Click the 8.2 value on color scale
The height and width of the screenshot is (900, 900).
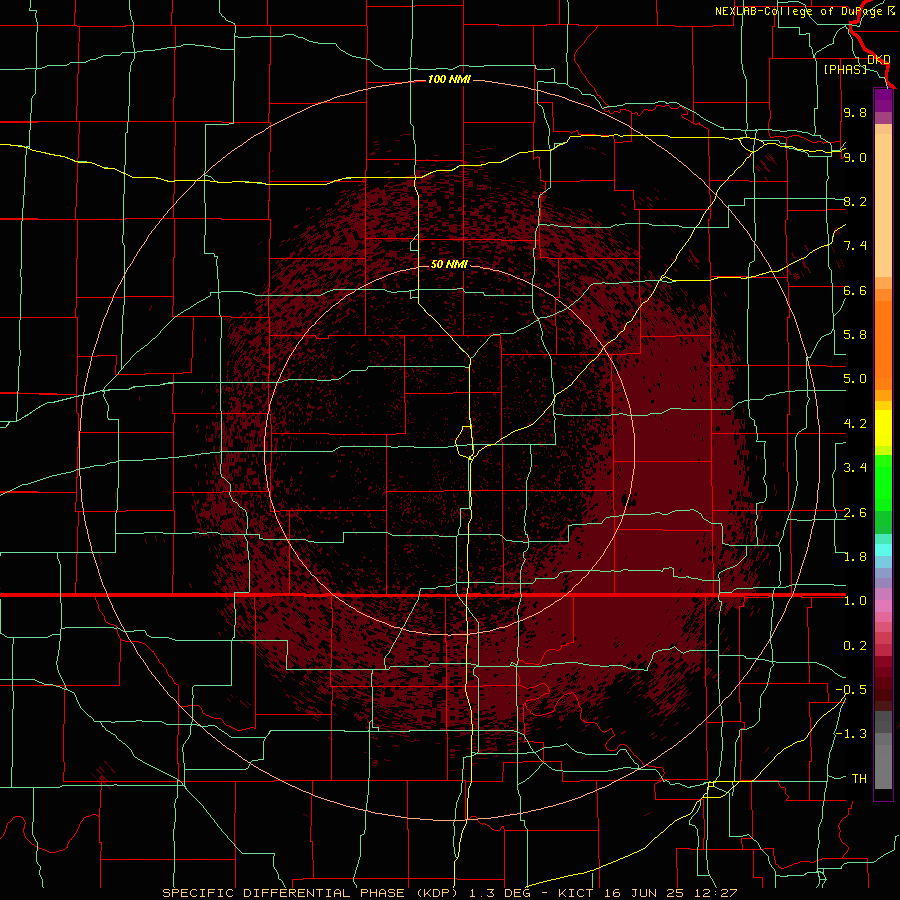(x=855, y=201)
